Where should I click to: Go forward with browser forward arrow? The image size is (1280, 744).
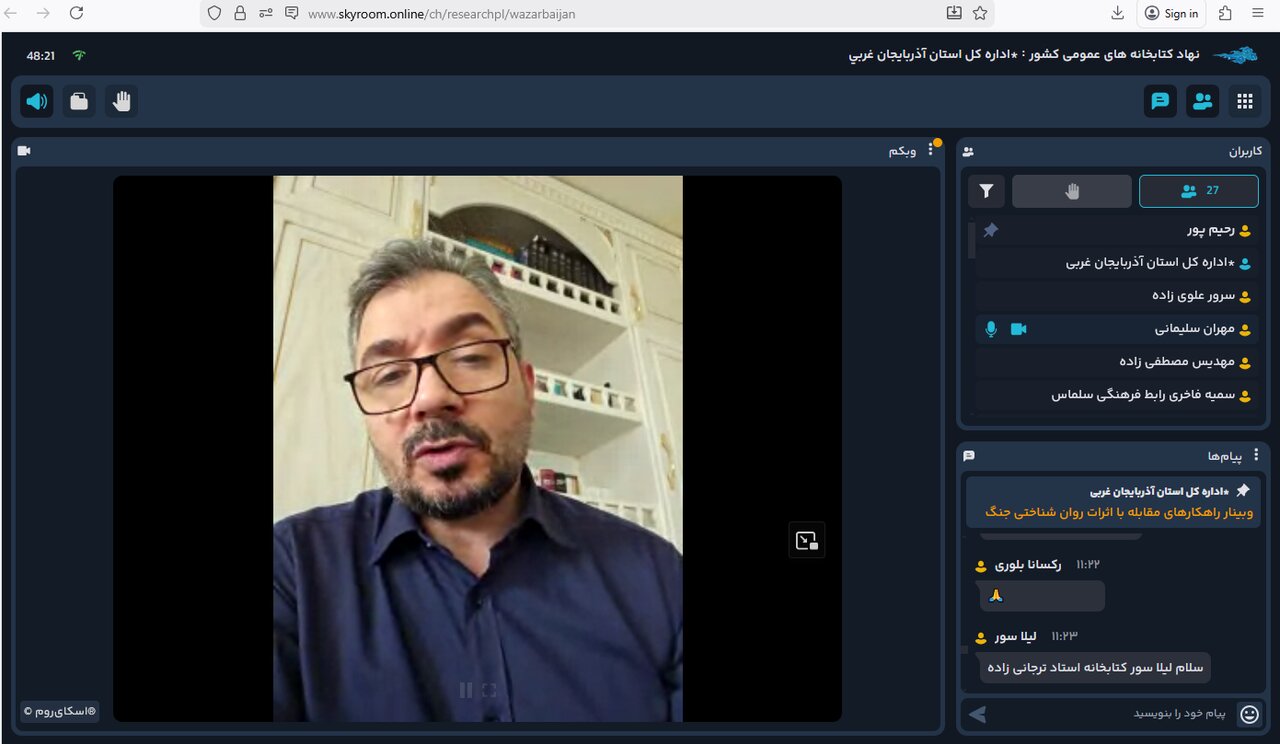[x=43, y=13]
